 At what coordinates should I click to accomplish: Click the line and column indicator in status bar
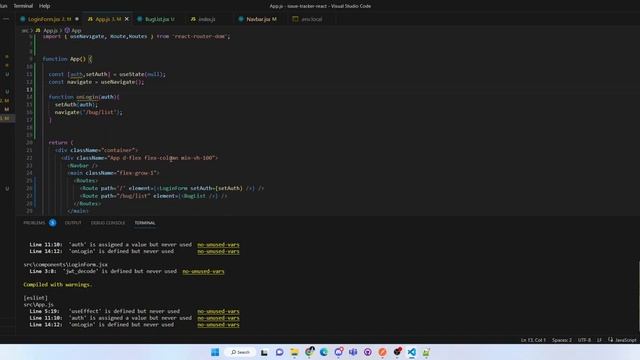[533, 340]
